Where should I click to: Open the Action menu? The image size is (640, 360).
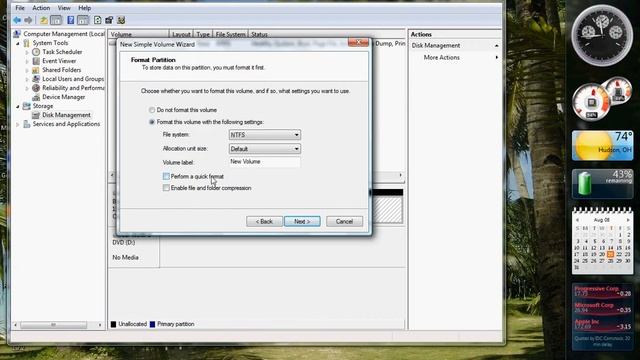pyautogui.click(x=41, y=8)
